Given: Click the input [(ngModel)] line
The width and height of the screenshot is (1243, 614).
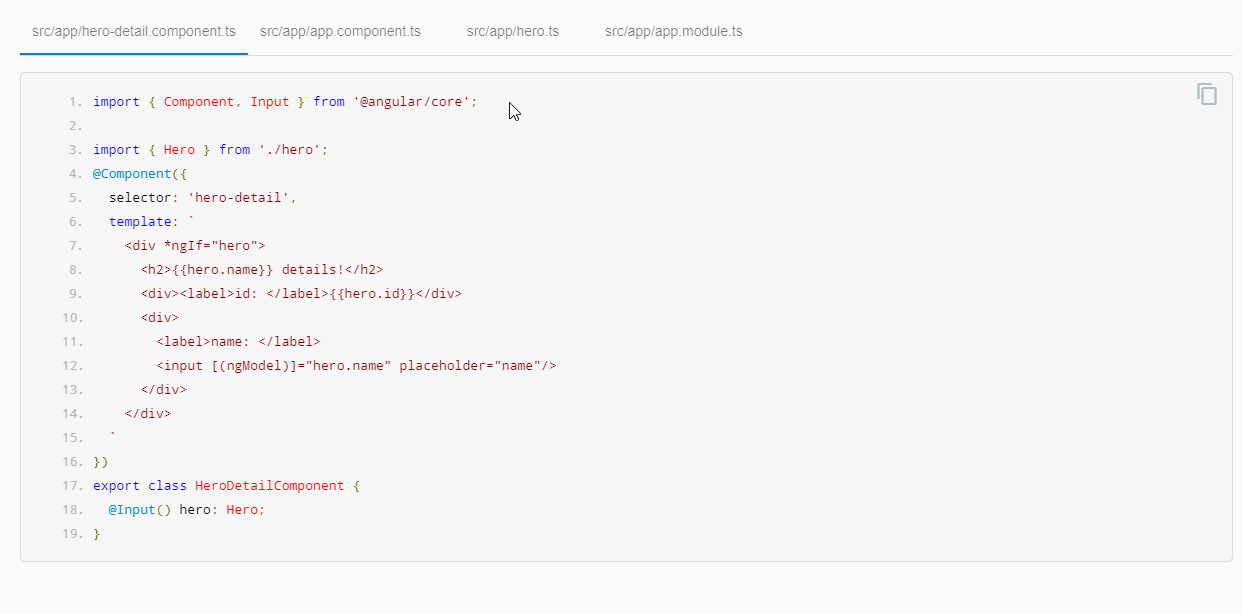Looking at the screenshot, I should coord(356,366).
